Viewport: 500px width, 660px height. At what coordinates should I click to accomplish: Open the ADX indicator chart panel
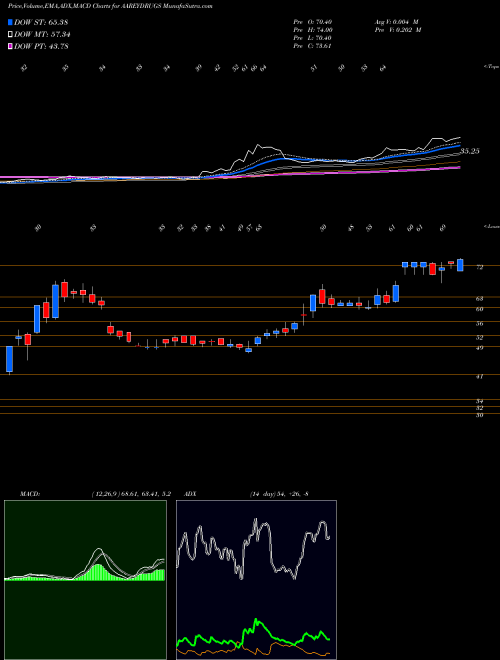(256, 580)
